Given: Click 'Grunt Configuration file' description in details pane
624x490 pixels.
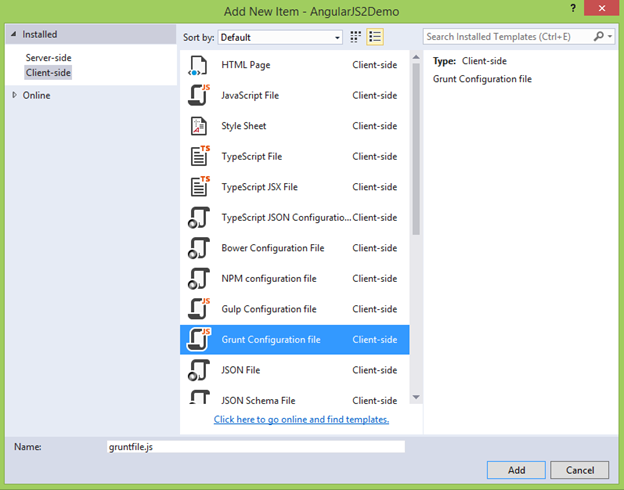Looking at the screenshot, I should tap(482, 79).
